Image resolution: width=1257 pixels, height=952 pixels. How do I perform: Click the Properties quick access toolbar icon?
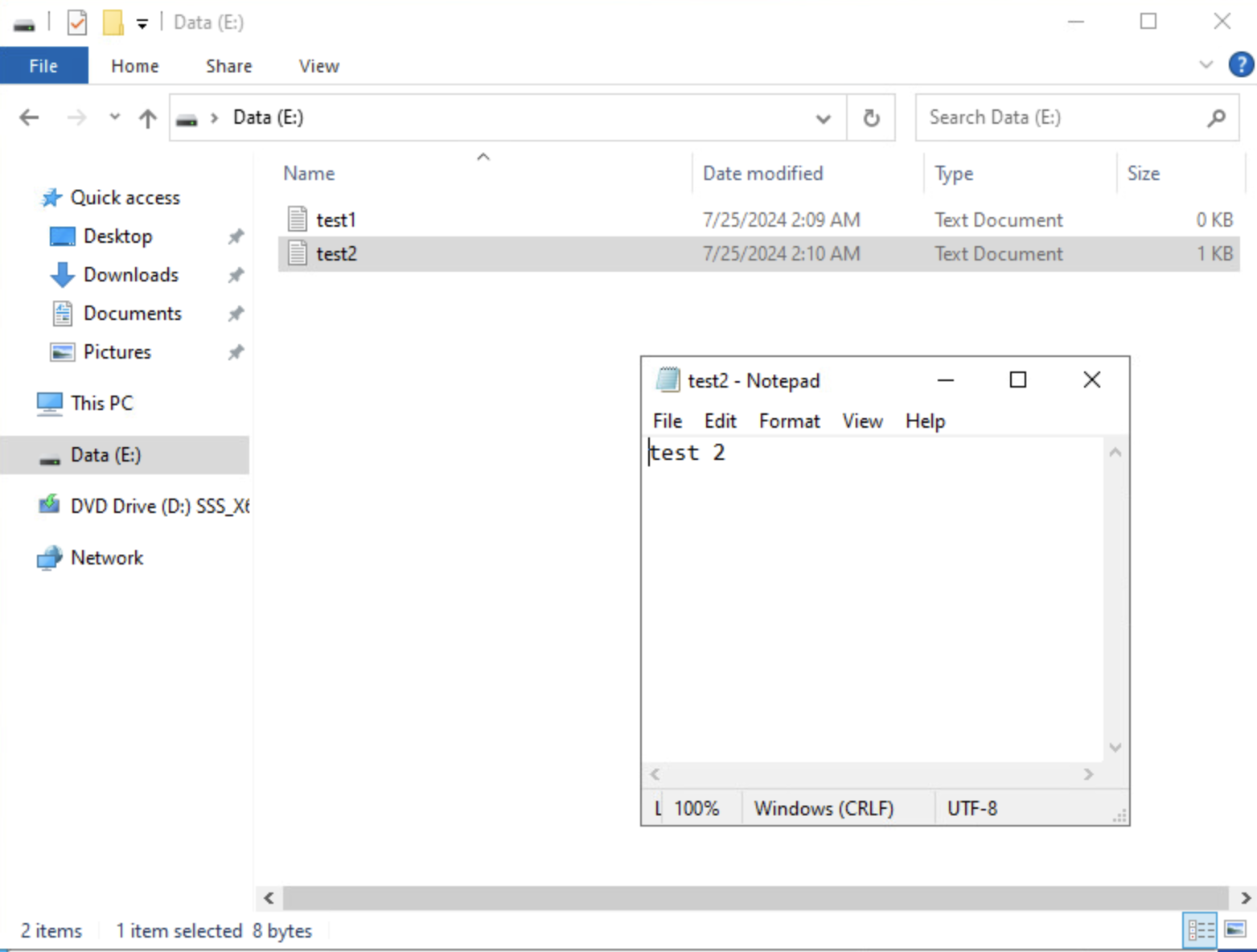click(x=77, y=23)
